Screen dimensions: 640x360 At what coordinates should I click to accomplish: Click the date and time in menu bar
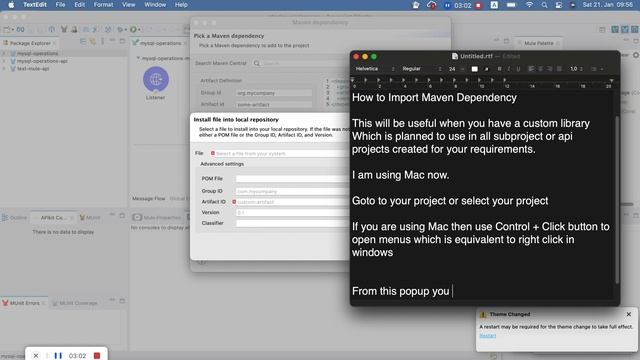(x=607, y=5)
